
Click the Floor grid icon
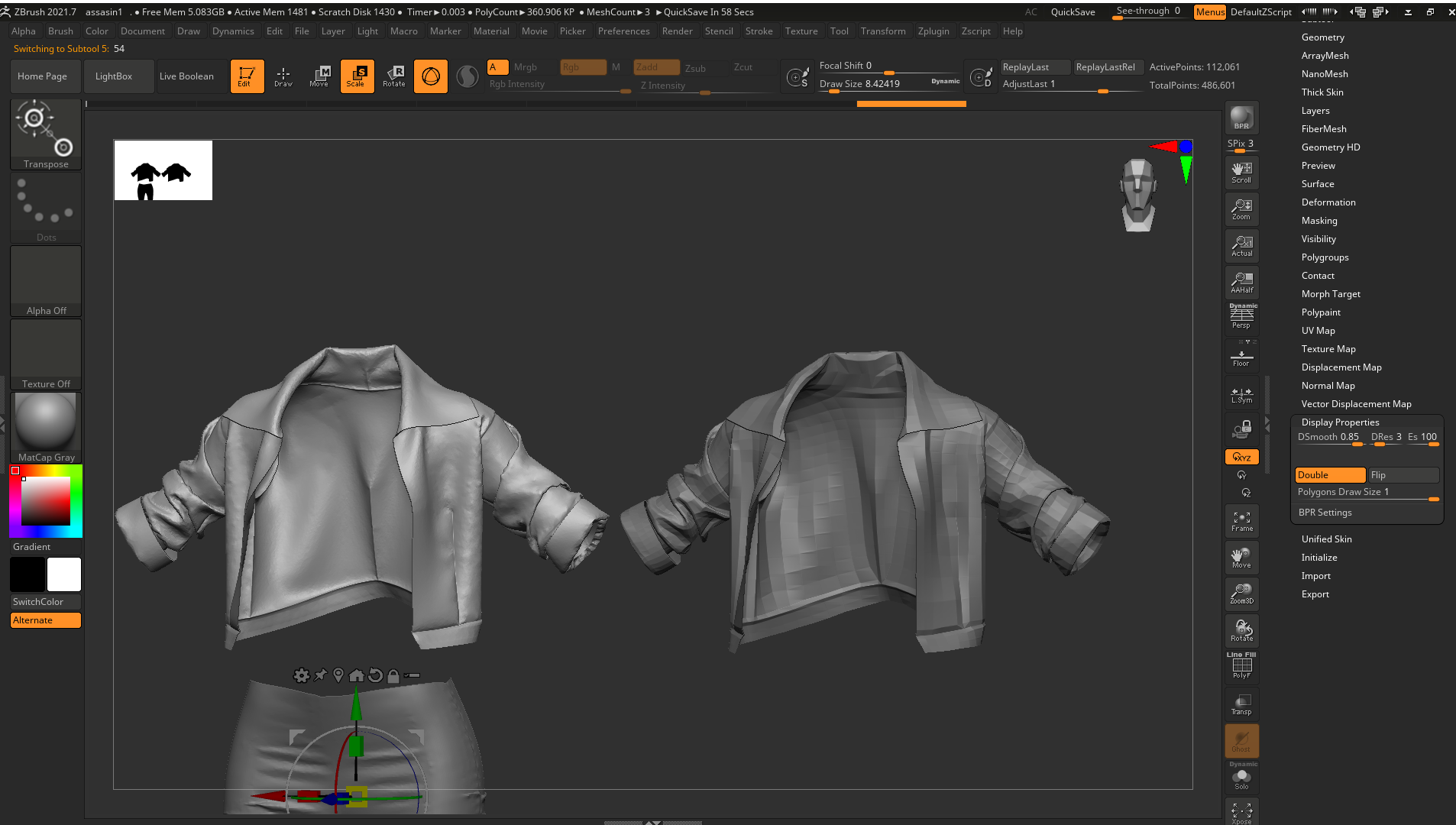tap(1241, 357)
